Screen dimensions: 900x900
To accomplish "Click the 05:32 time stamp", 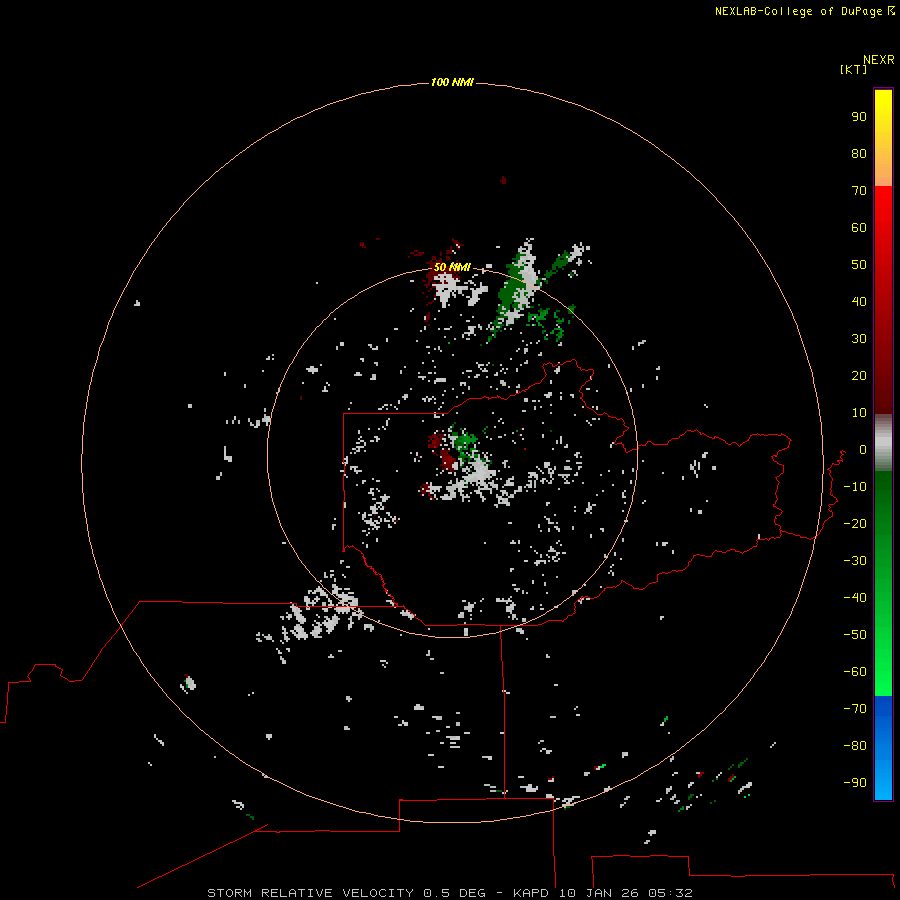I will pos(670,893).
